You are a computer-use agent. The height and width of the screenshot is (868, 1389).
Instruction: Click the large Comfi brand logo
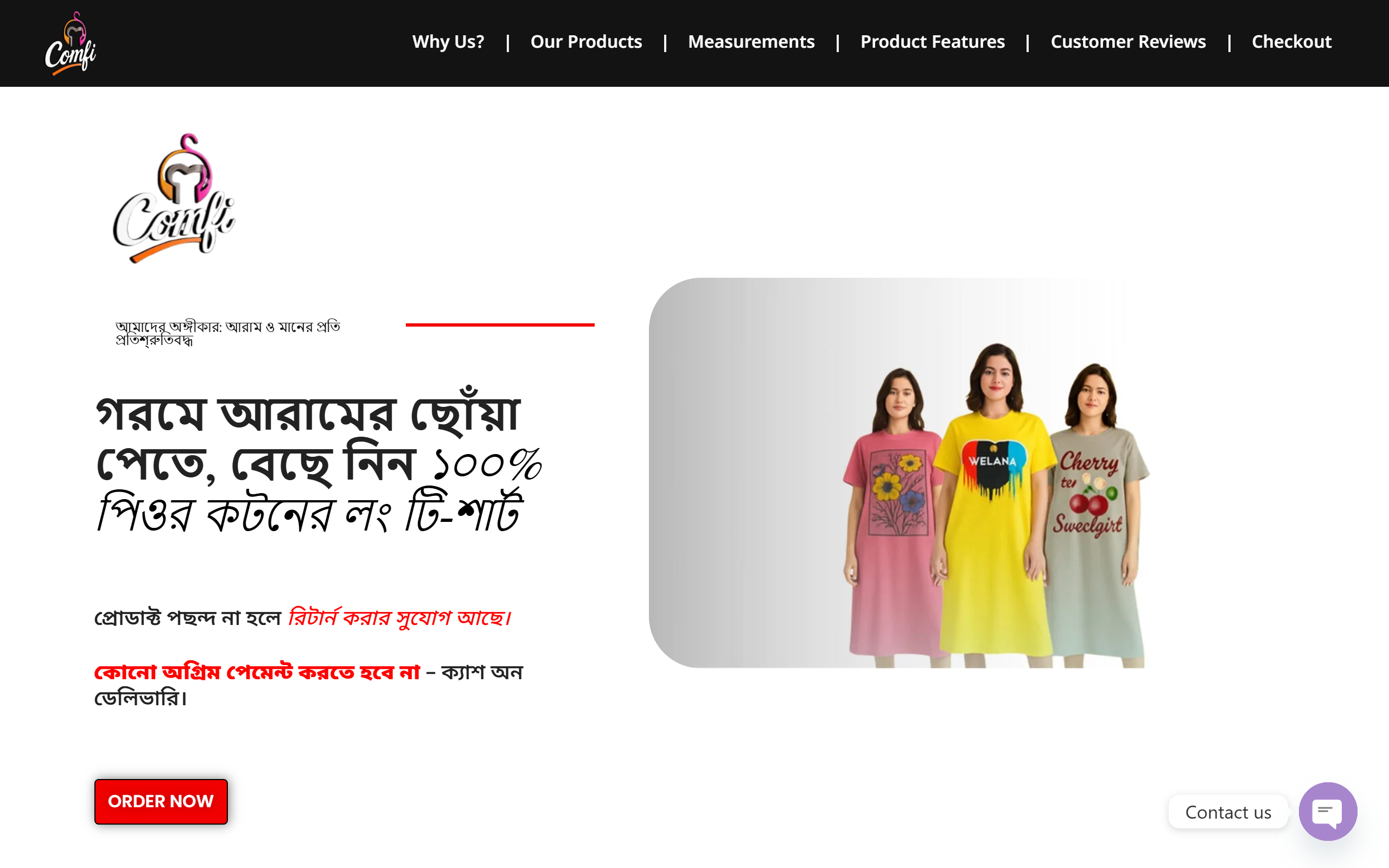(x=174, y=198)
